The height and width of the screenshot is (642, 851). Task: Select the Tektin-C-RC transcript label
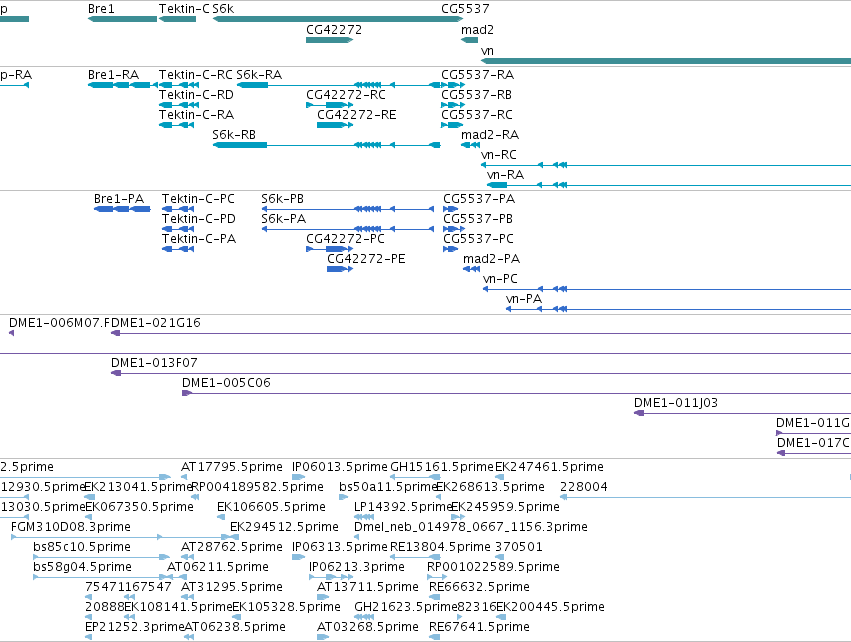[195, 74]
